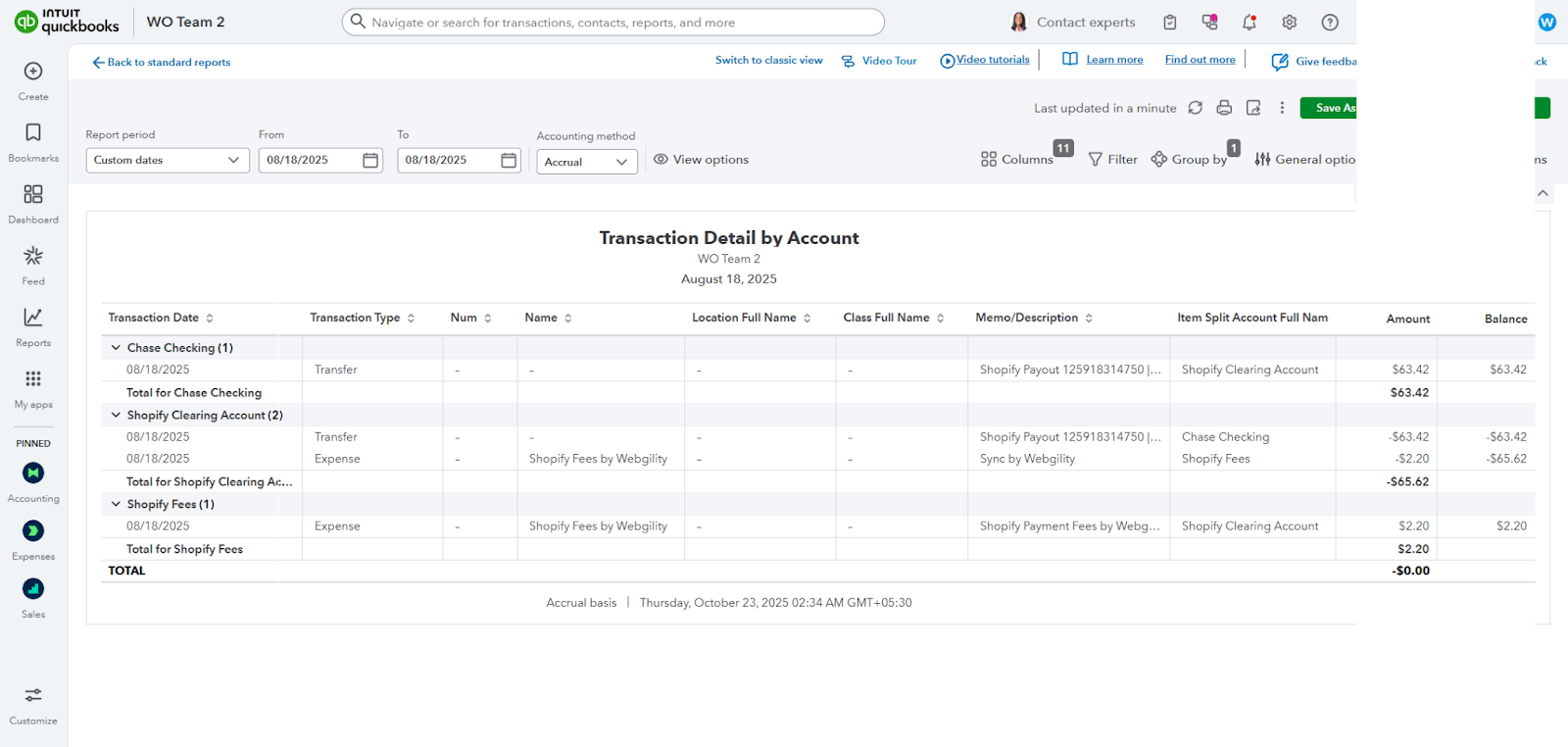
Task: Open the Filter options
Action: click(1112, 160)
